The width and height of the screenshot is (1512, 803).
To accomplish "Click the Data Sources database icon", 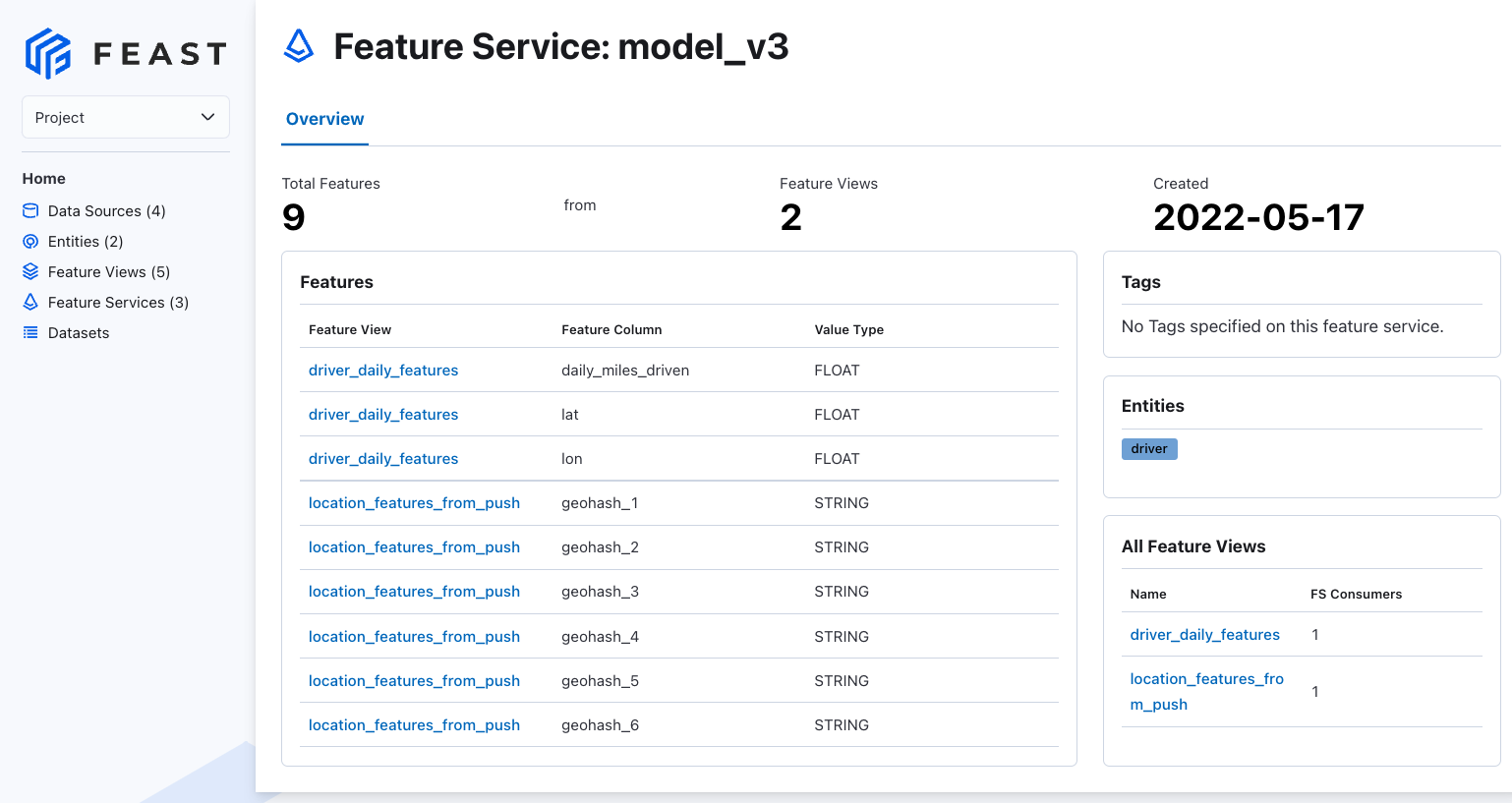I will tap(30, 211).
